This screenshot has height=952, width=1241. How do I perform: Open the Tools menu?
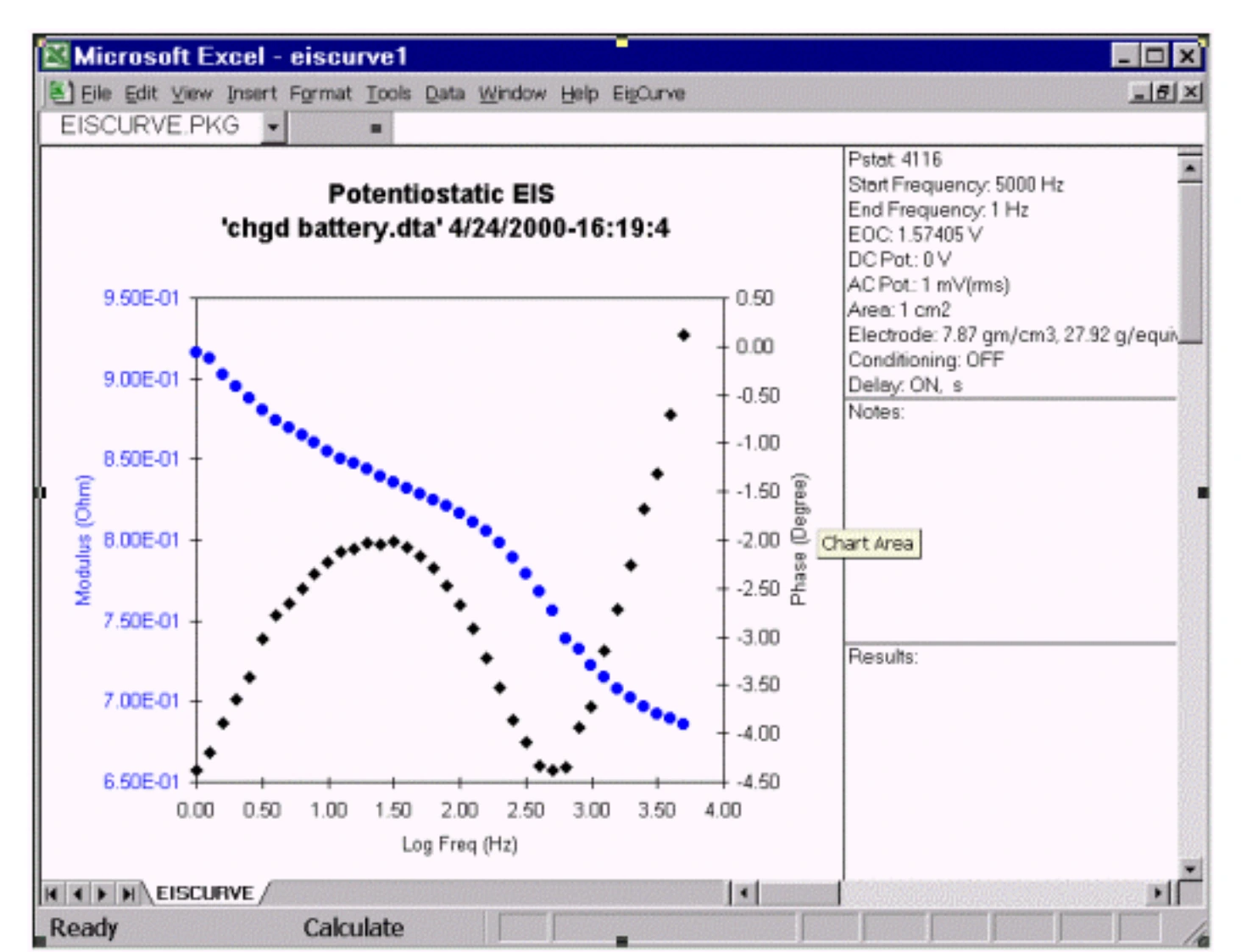click(388, 93)
